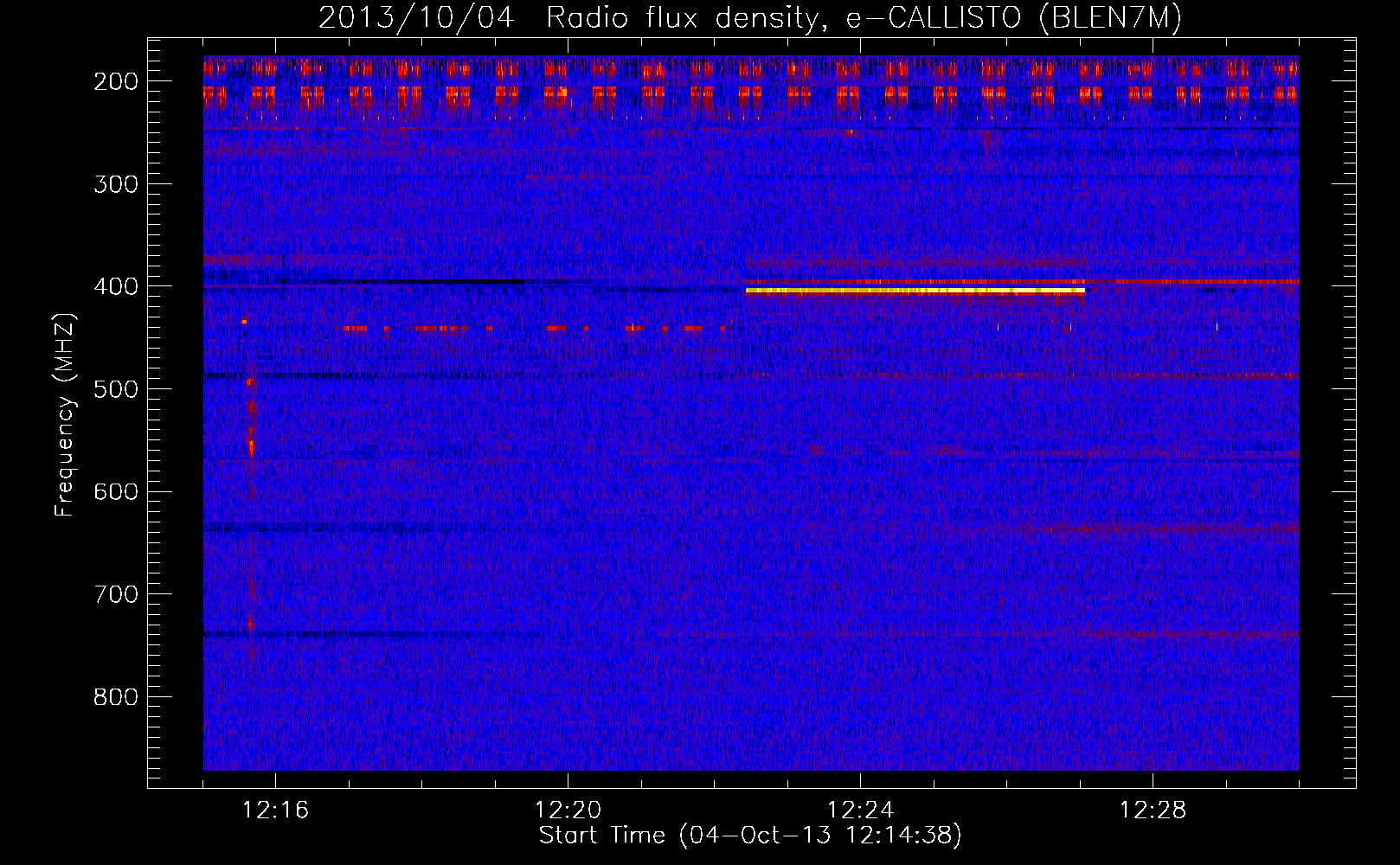
Task: Click the 400 frequency tick label
Action: point(116,286)
